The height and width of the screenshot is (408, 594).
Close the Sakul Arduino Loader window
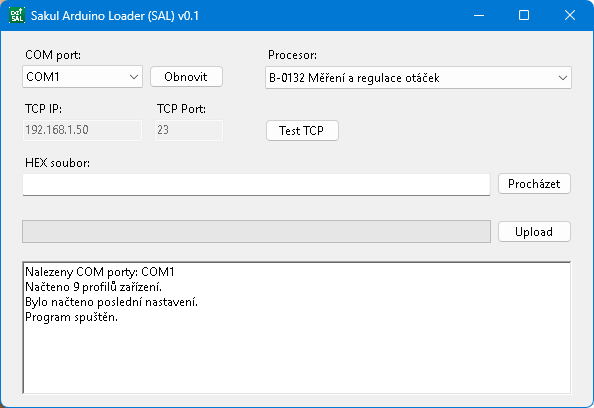pyautogui.click(x=570, y=16)
